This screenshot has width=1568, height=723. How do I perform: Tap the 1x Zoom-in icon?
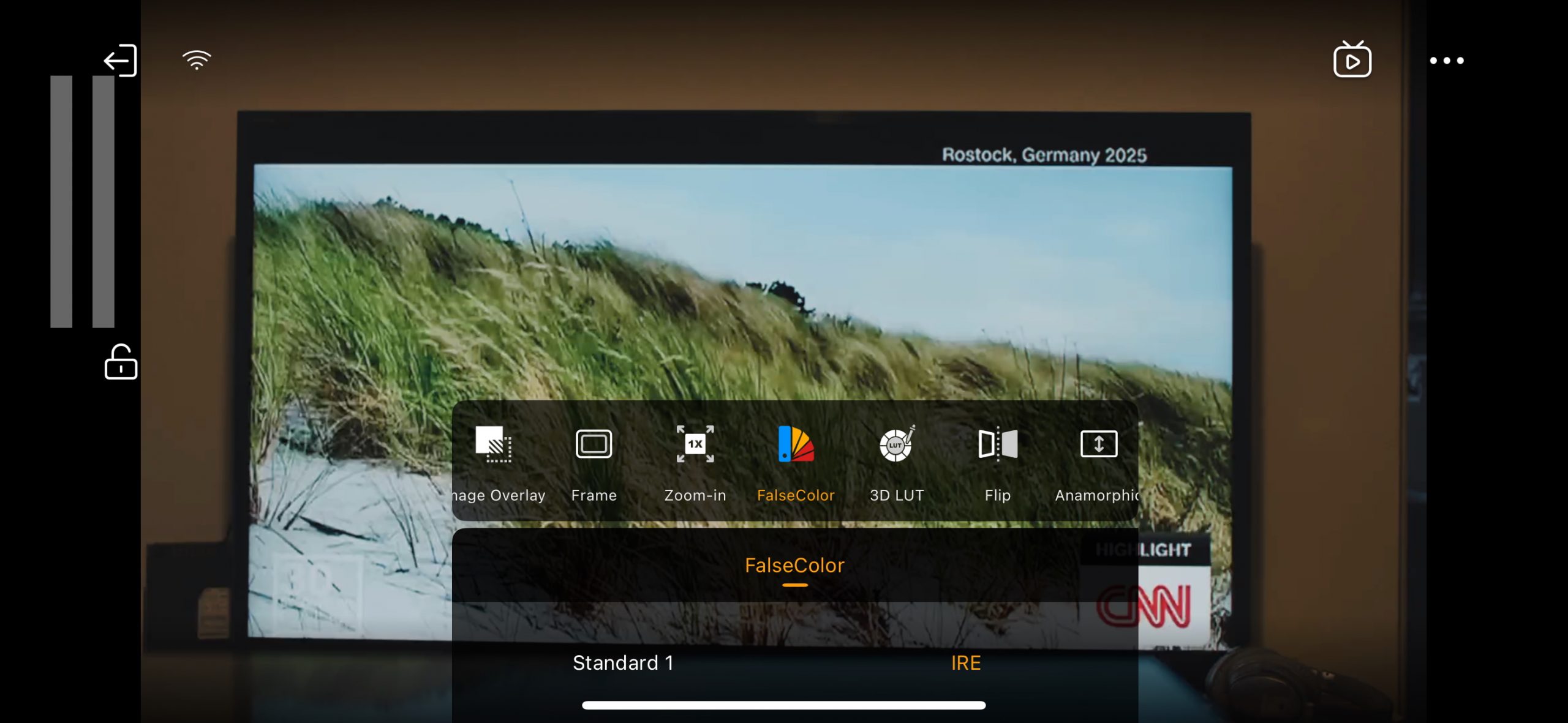pyautogui.click(x=695, y=444)
